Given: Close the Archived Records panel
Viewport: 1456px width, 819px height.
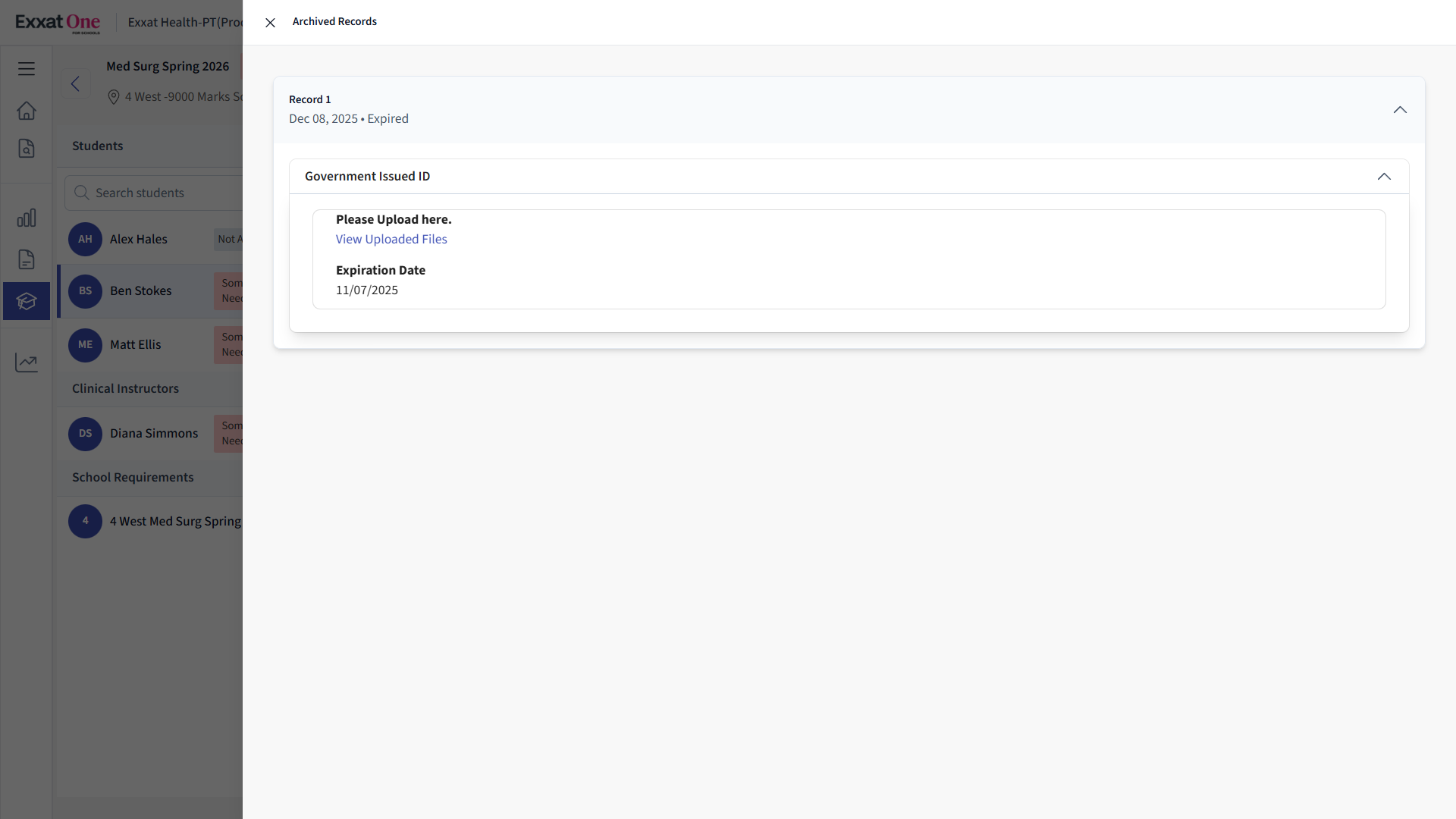Looking at the screenshot, I should pos(270,23).
